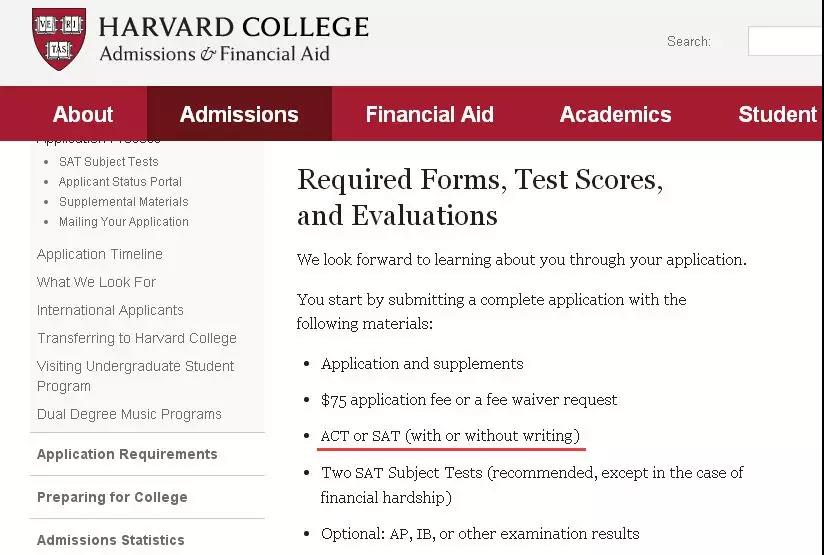Open Dual Degree Music Programs link
Viewport: 824px width, 555px height.
coord(129,414)
